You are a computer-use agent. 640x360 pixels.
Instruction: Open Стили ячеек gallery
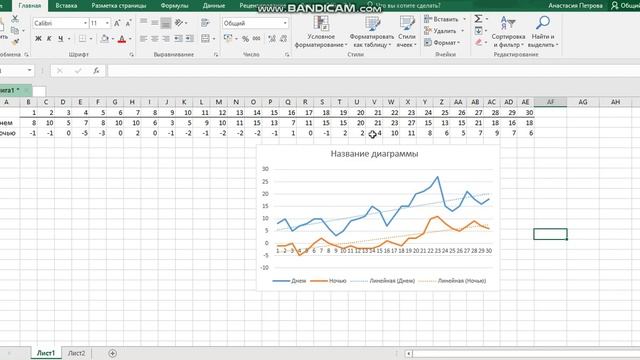(407, 32)
